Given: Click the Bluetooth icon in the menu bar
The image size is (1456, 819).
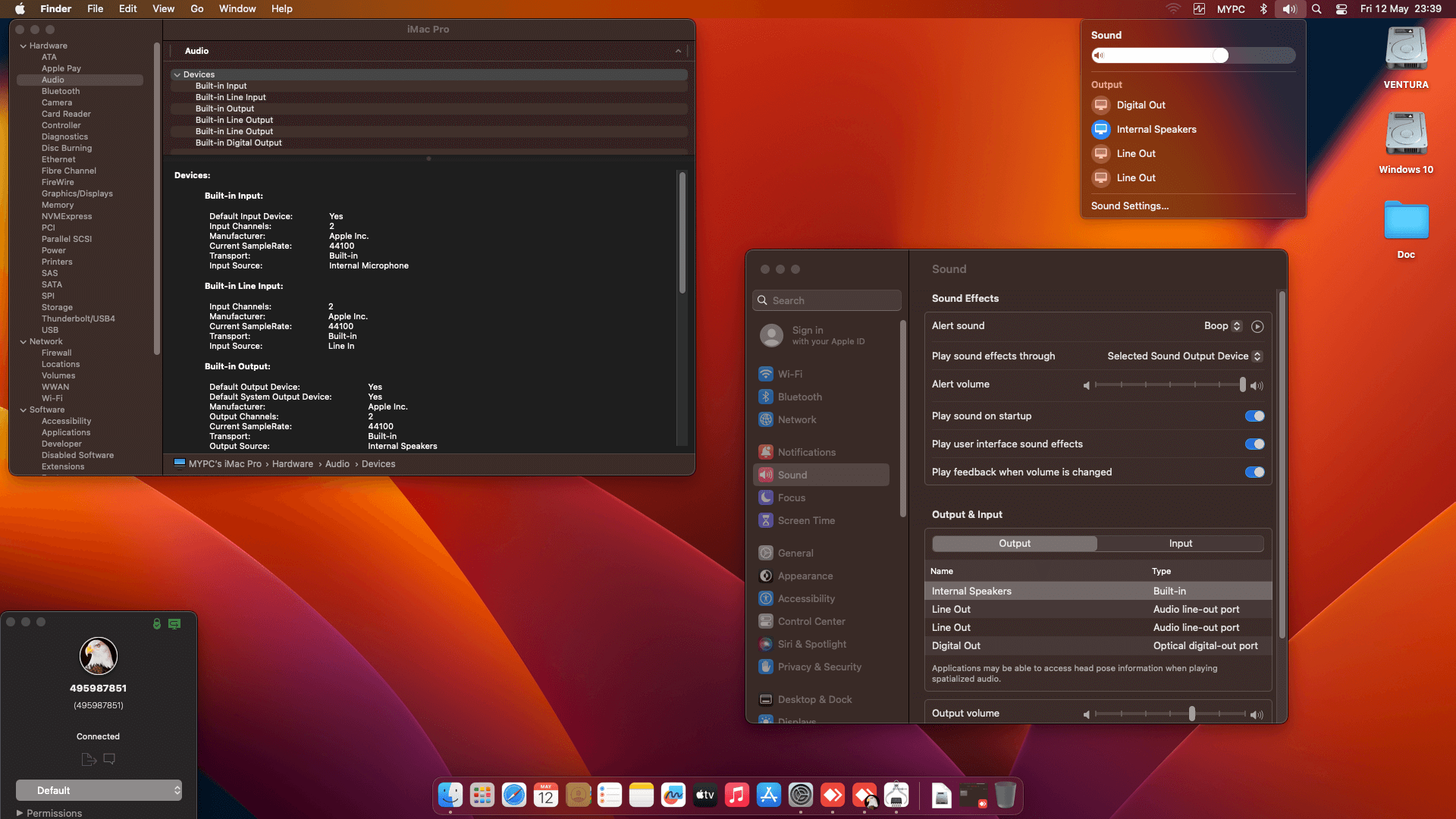Looking at the screenshot, I should (x=1263, y=9).
